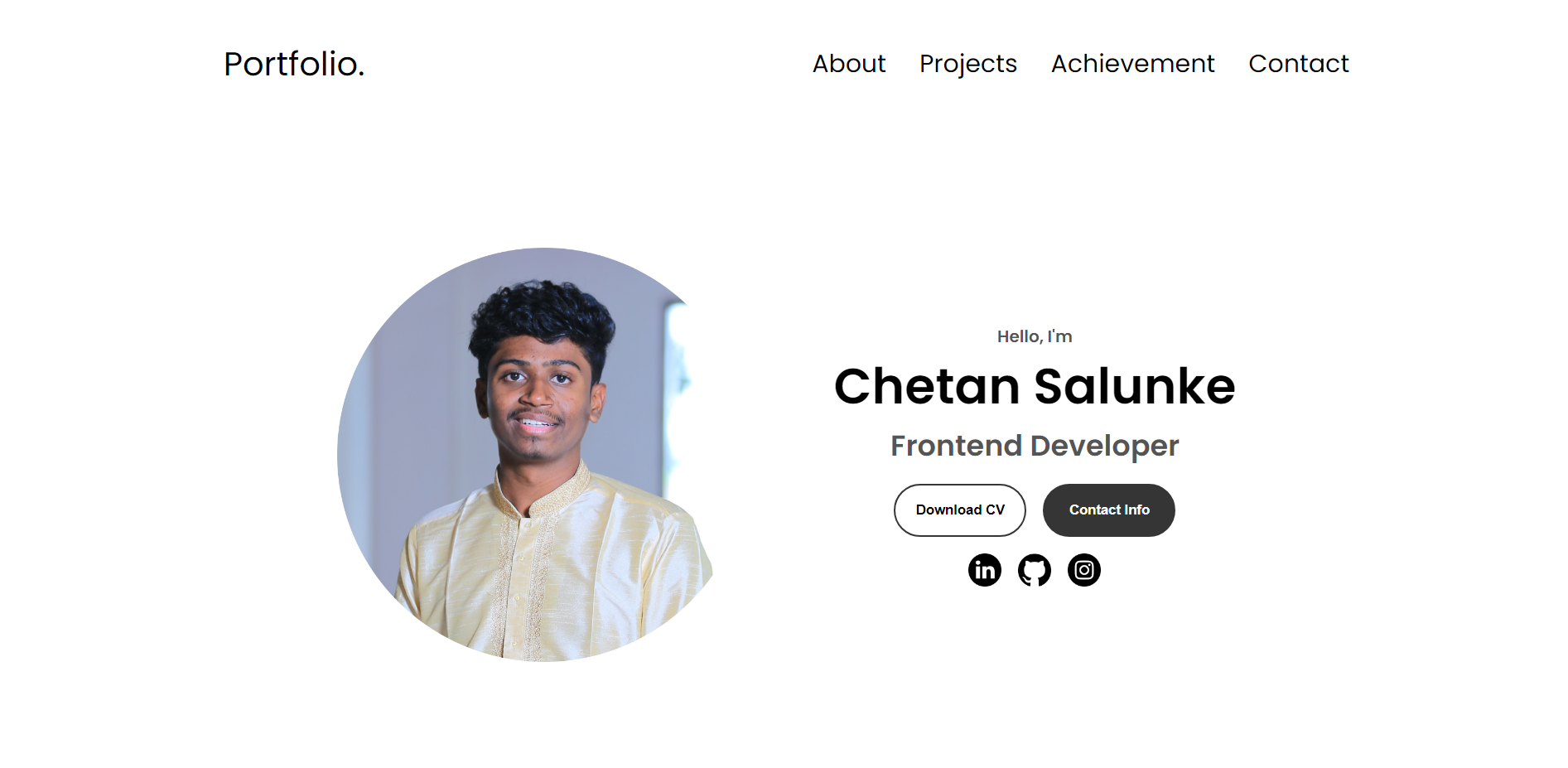Click the Frontend Developer subtitle
Viewport: 1568px width, 768px height.
tap(1035, 446)
